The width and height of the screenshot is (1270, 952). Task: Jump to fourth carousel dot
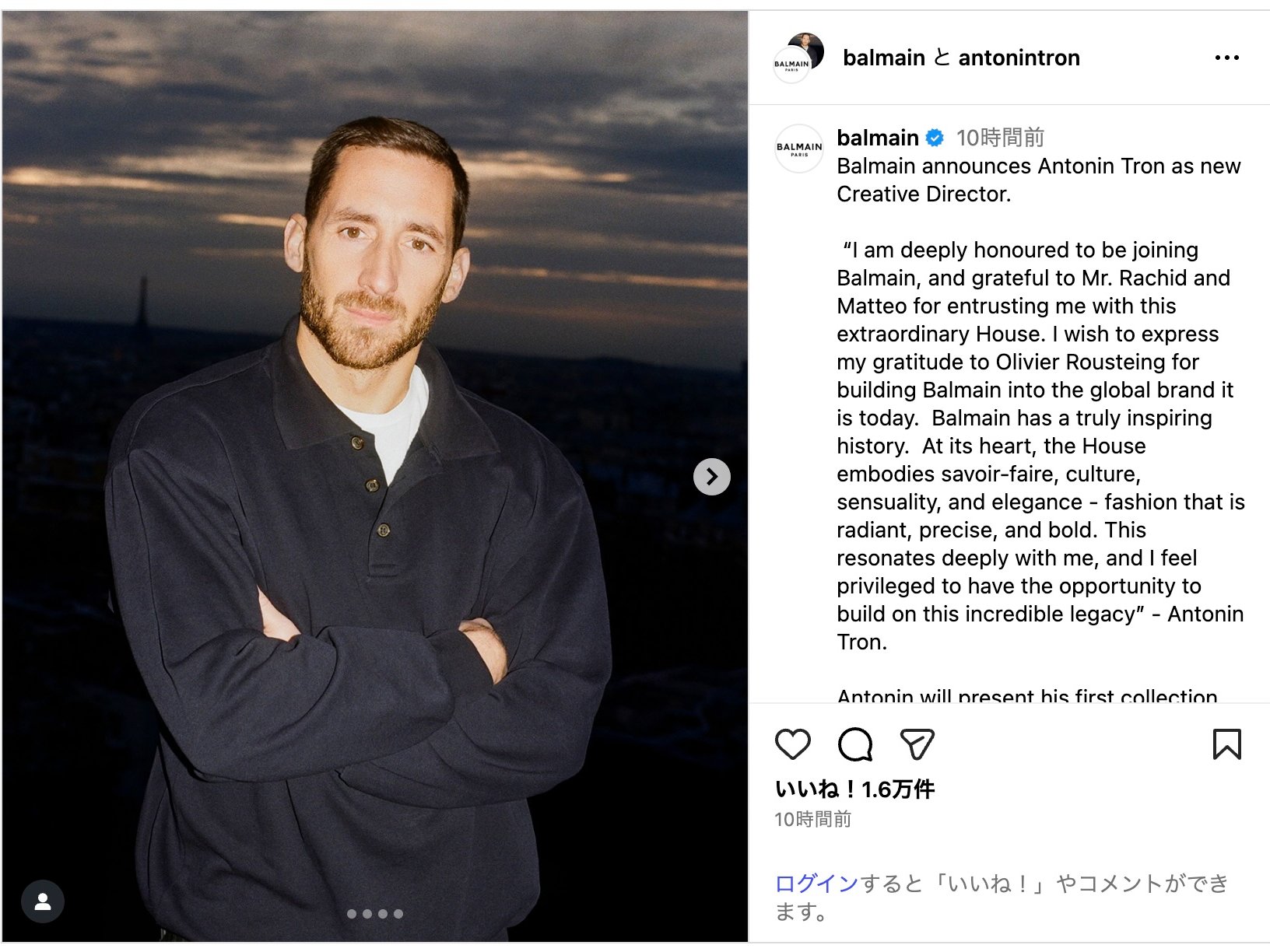click(398, 914)
